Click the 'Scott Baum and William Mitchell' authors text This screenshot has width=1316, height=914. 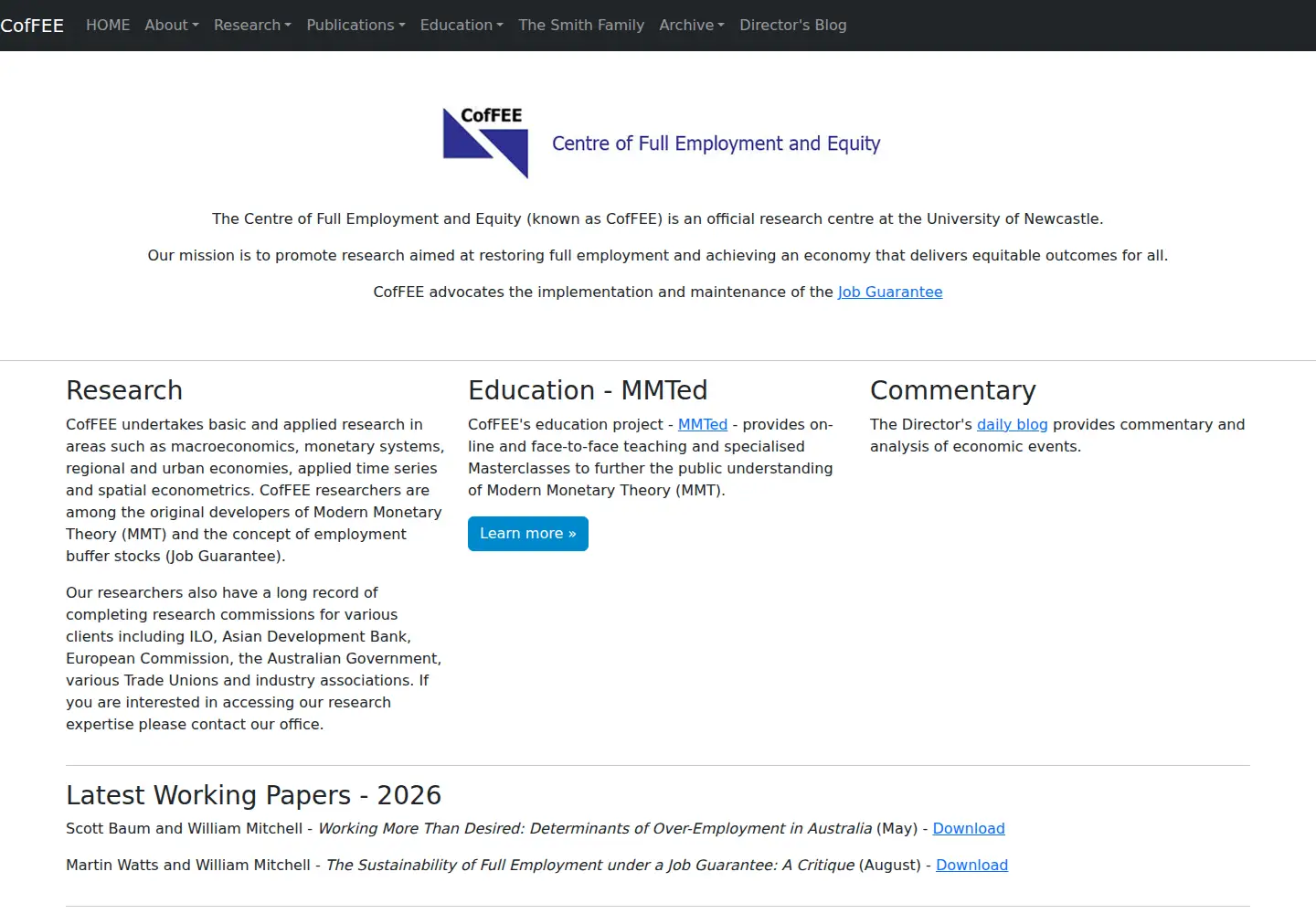click(184, 829)
